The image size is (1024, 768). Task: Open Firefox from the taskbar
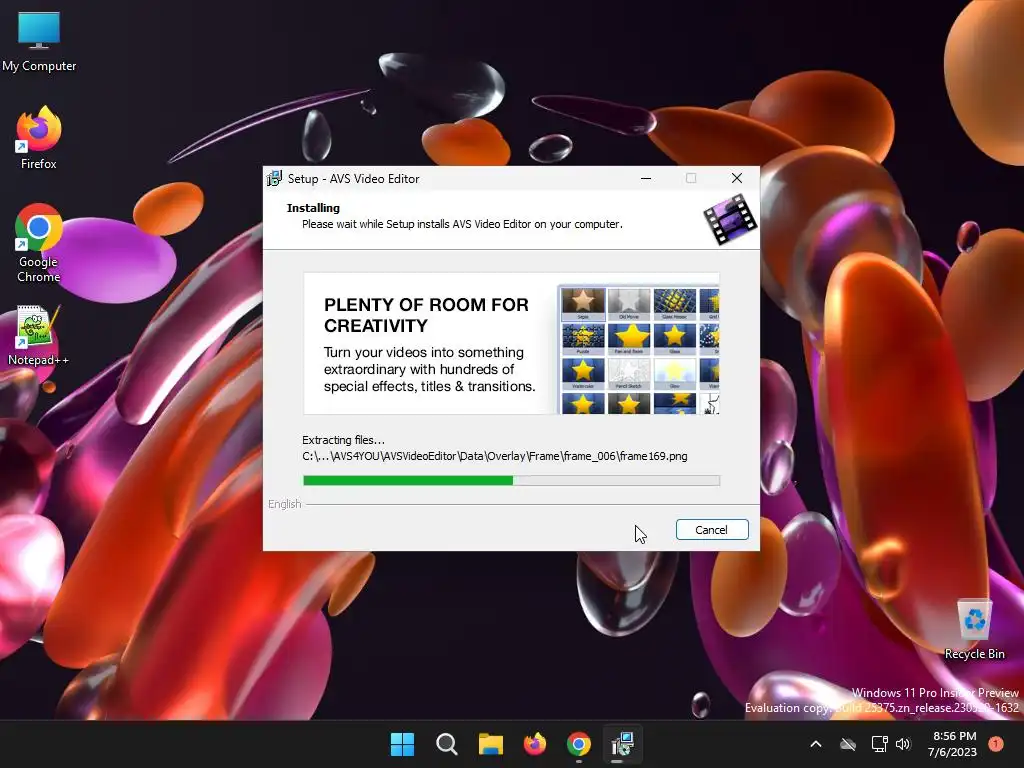coord(535,744)
